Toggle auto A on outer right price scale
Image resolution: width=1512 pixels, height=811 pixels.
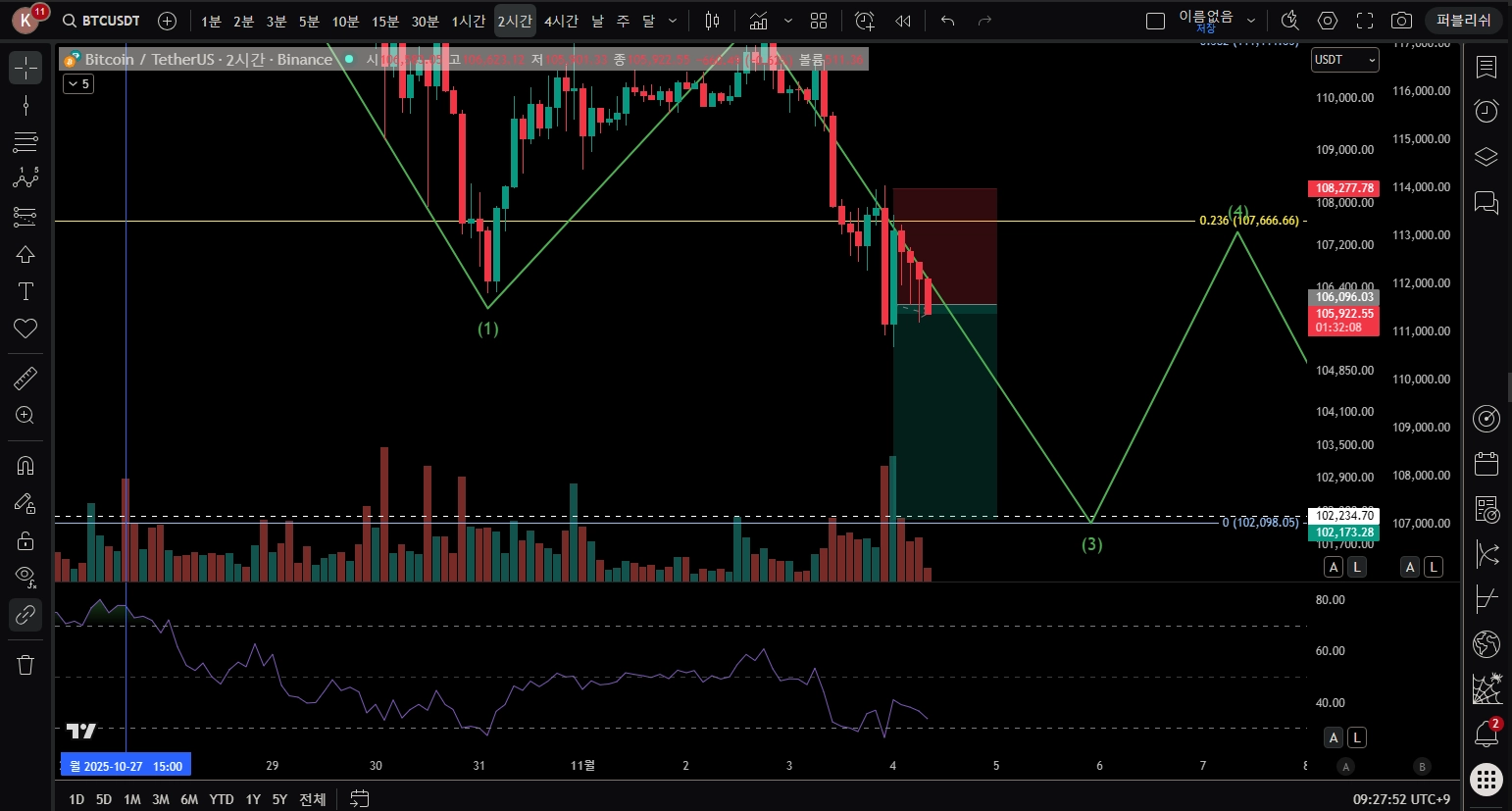[1410, 567]
